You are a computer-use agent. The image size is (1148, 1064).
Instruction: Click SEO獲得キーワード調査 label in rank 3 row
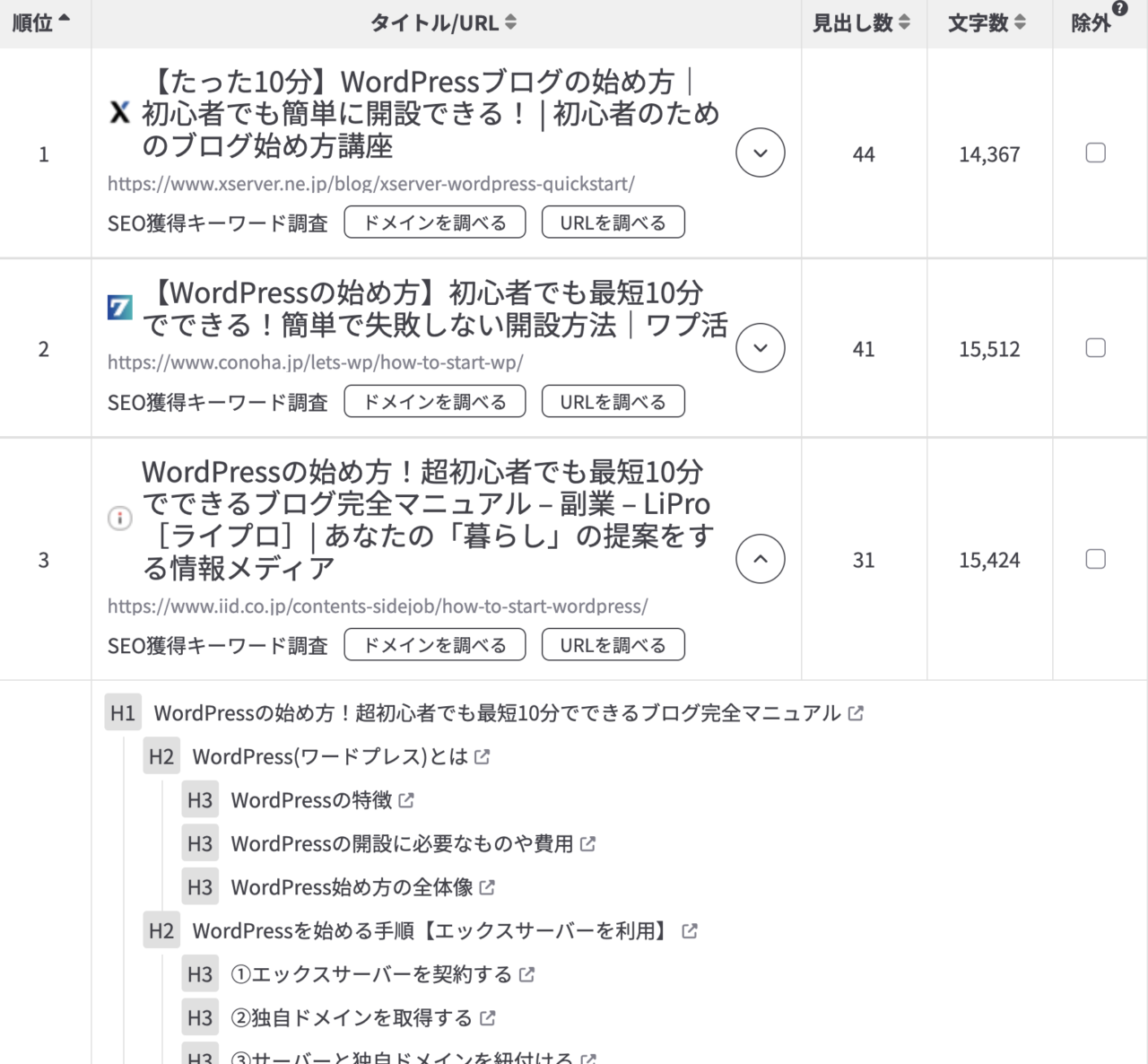click(x=218, y=646)
